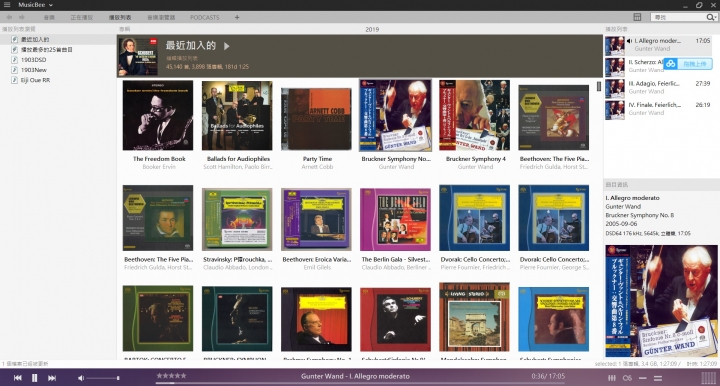
Task: Pause the current playback
Action: pos(34,378)
